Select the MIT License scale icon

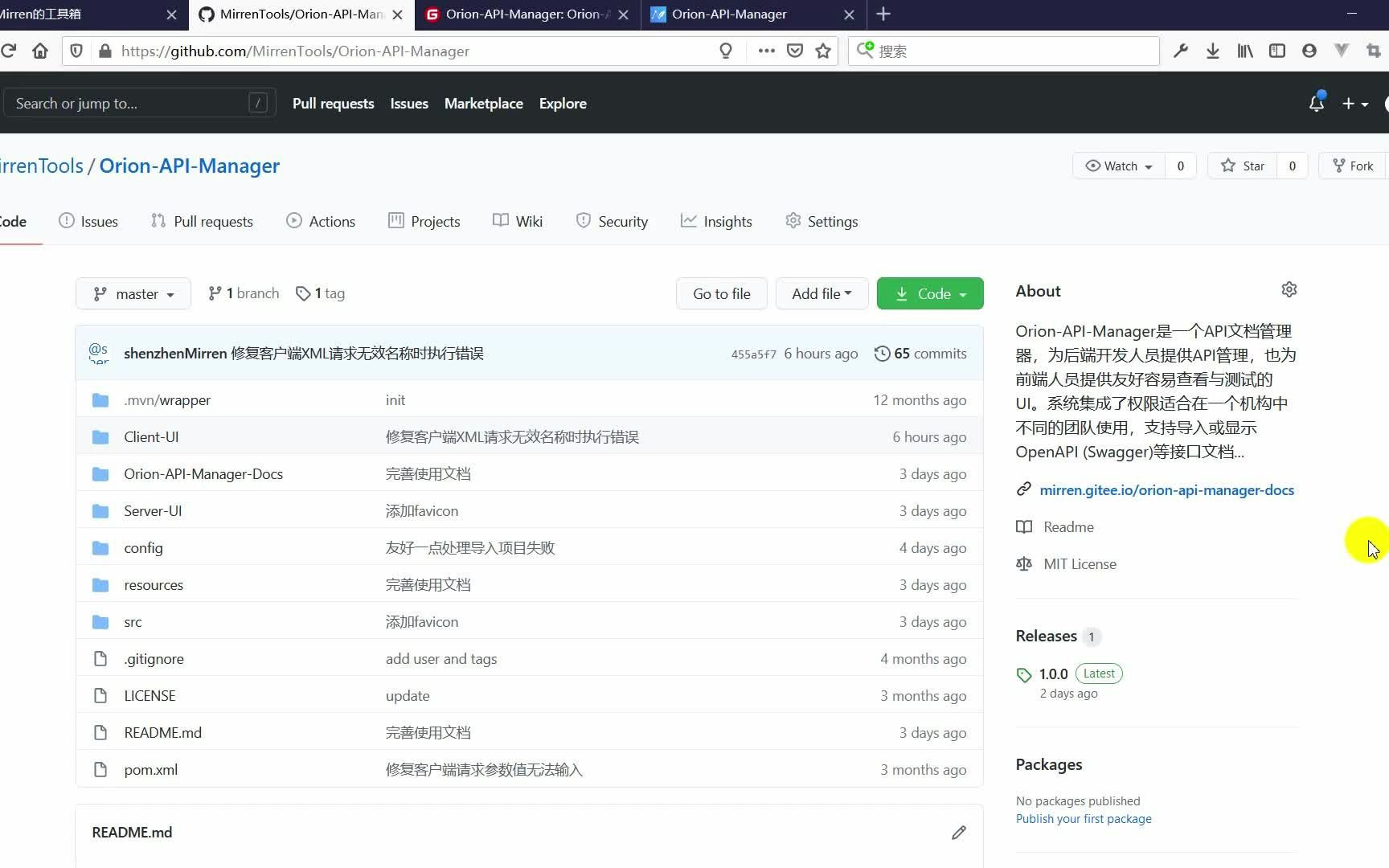1023,563
